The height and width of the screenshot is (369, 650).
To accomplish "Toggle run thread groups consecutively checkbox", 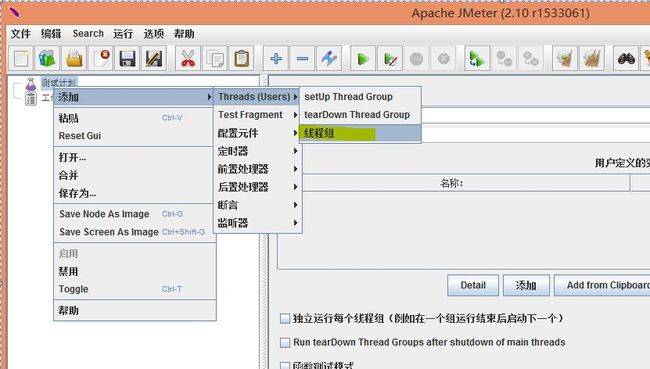I will pyautogui.click(x=285, y=318).
